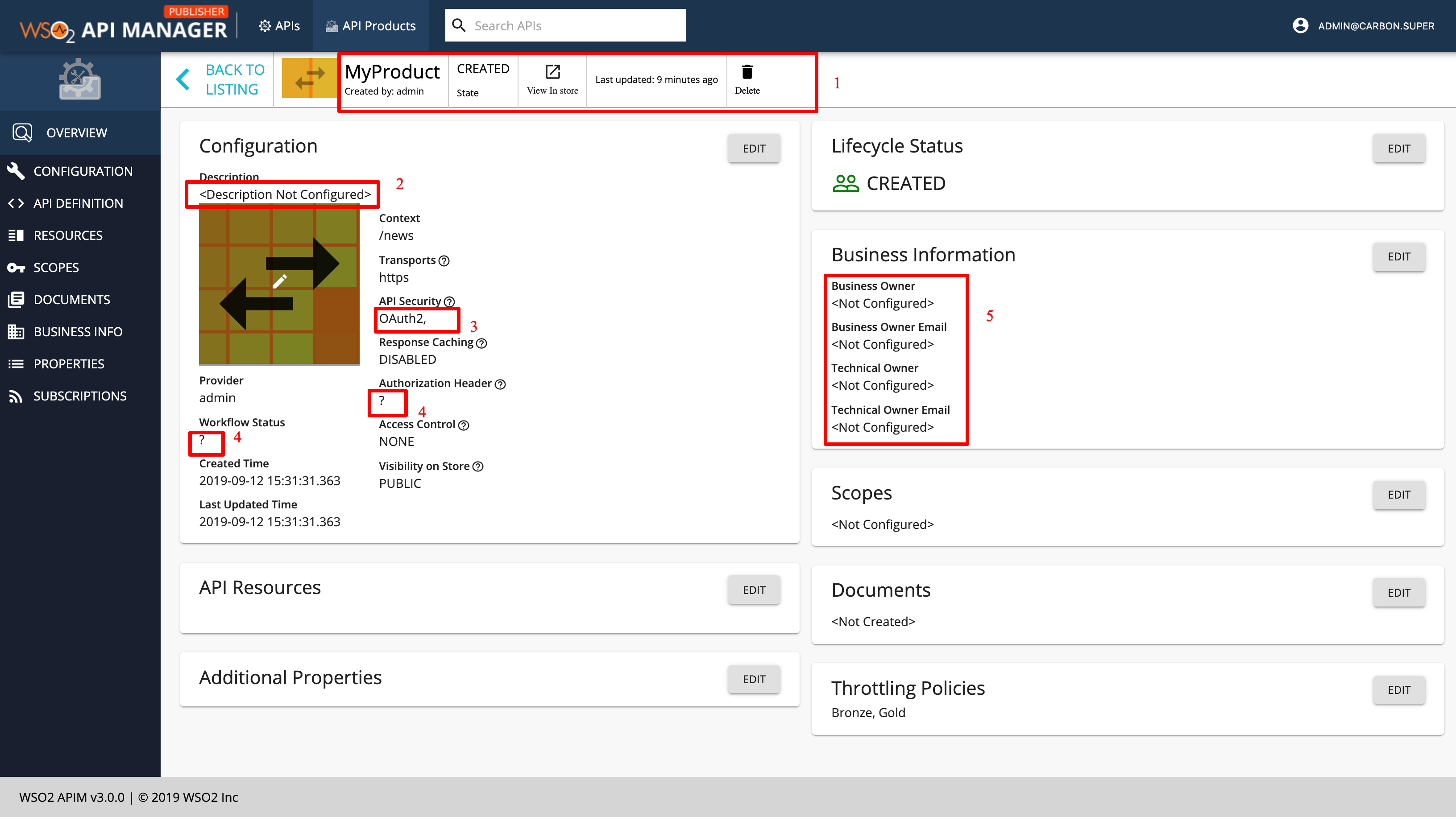The image size is (1456, 817).
Task: Click the admin account avatar icon
Action: 1301,25
